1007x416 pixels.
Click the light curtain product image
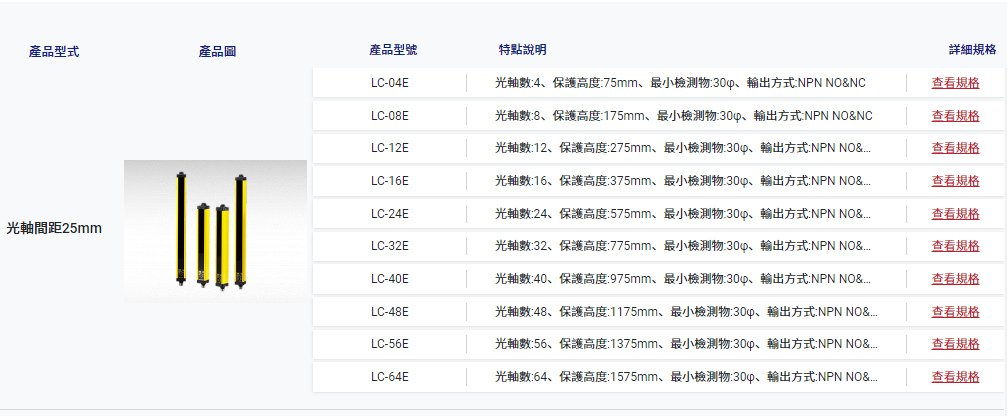point(215,231)
